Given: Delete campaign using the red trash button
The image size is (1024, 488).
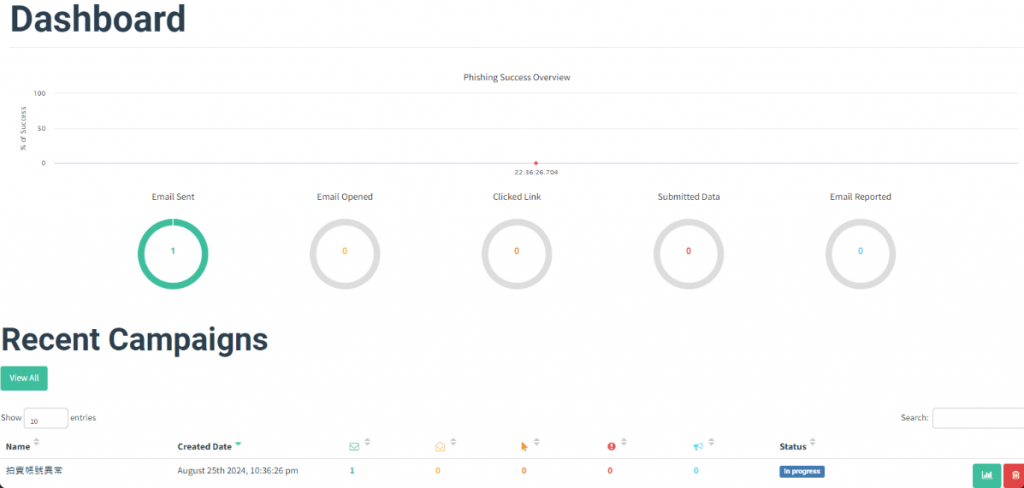Looking at the screenshot, I should (x=1014, y=475).
